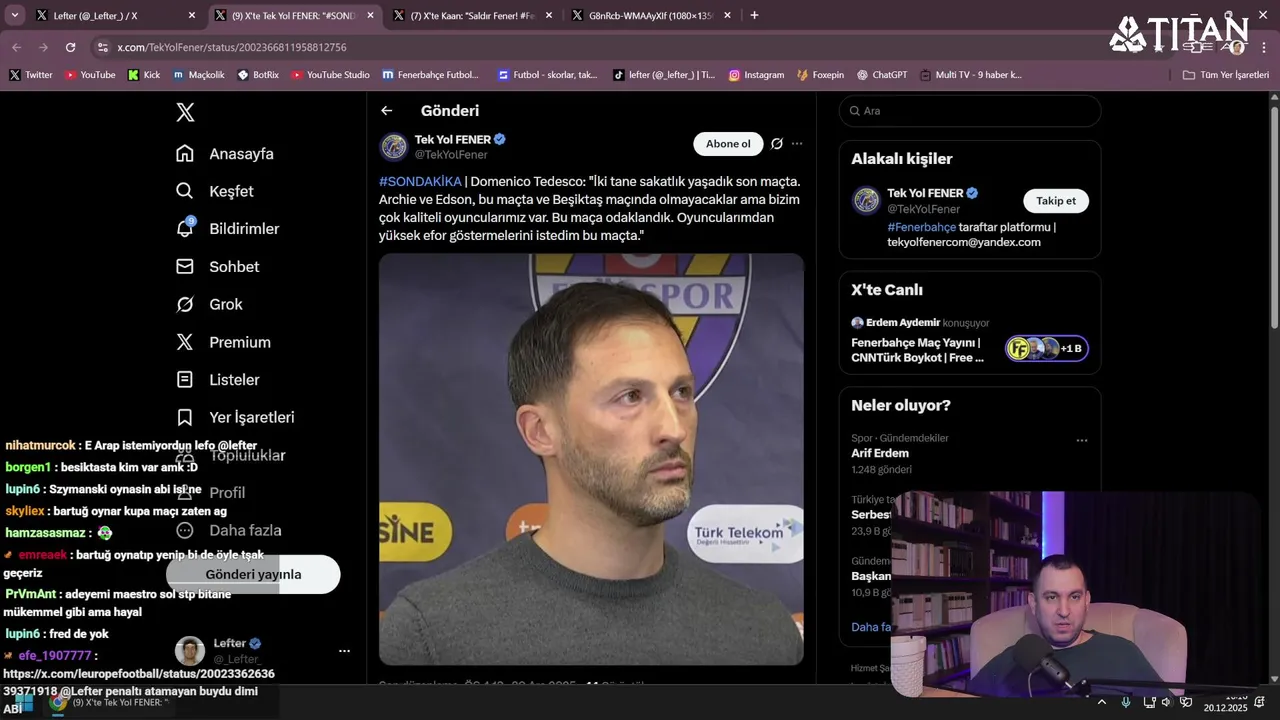Screen dimensions: 1280x720
Task: Open the taskbar notification center icon
Action: coord(1260,702)
